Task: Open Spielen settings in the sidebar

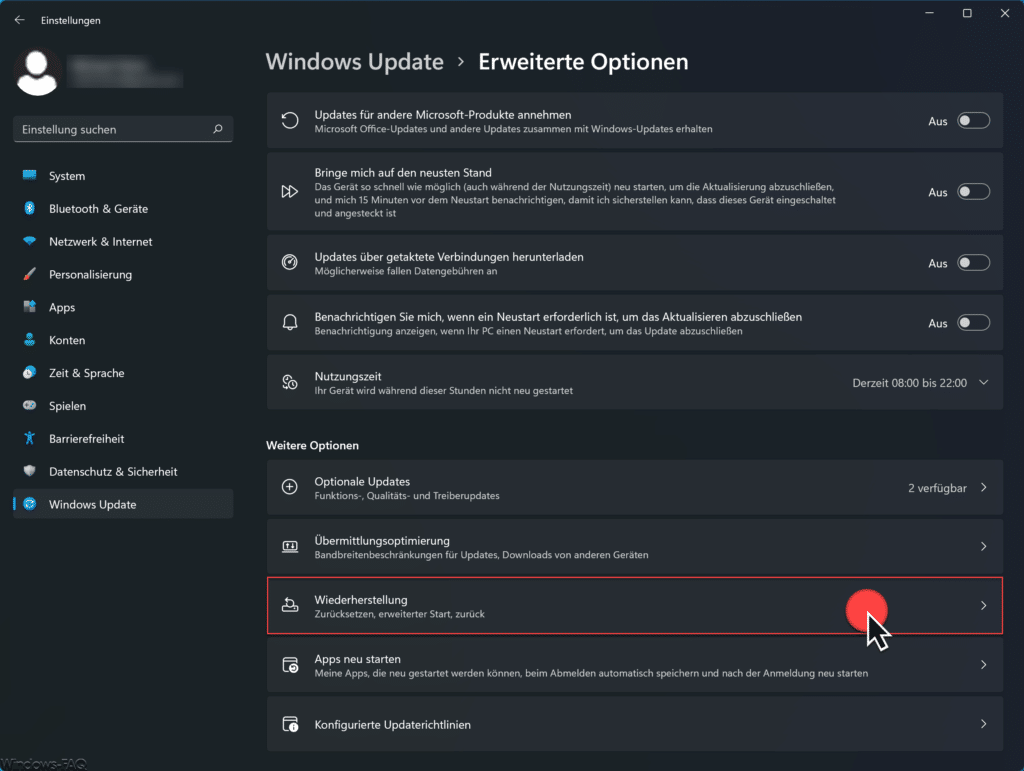Action: click(x=123, y=406)
